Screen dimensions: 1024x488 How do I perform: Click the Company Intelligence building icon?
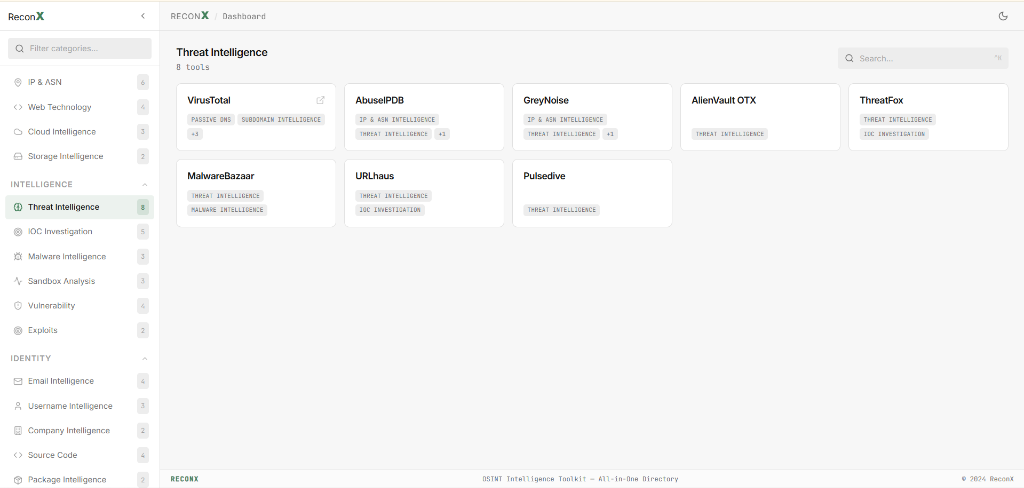(x=18, y=431)
